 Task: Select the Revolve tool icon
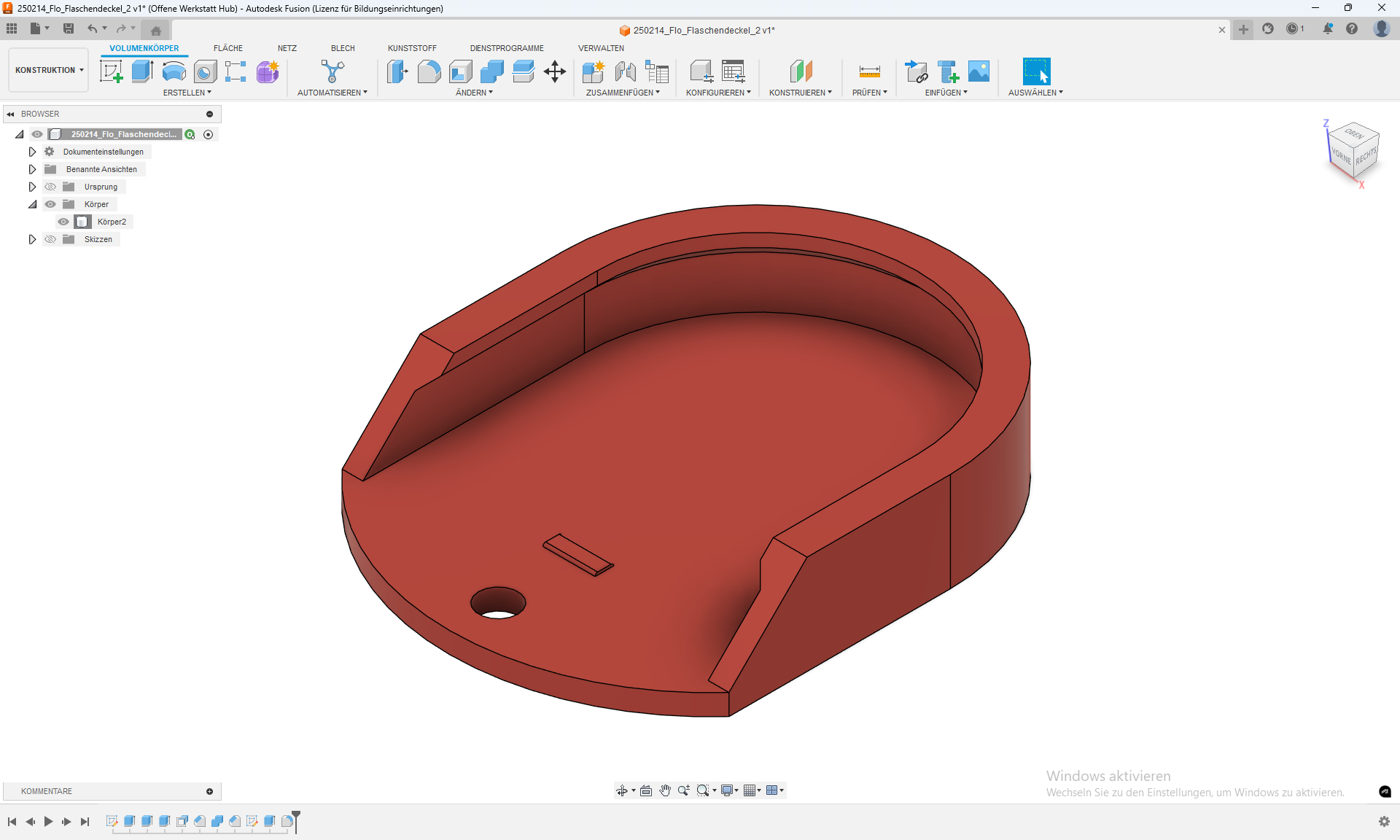coord(174,71)
